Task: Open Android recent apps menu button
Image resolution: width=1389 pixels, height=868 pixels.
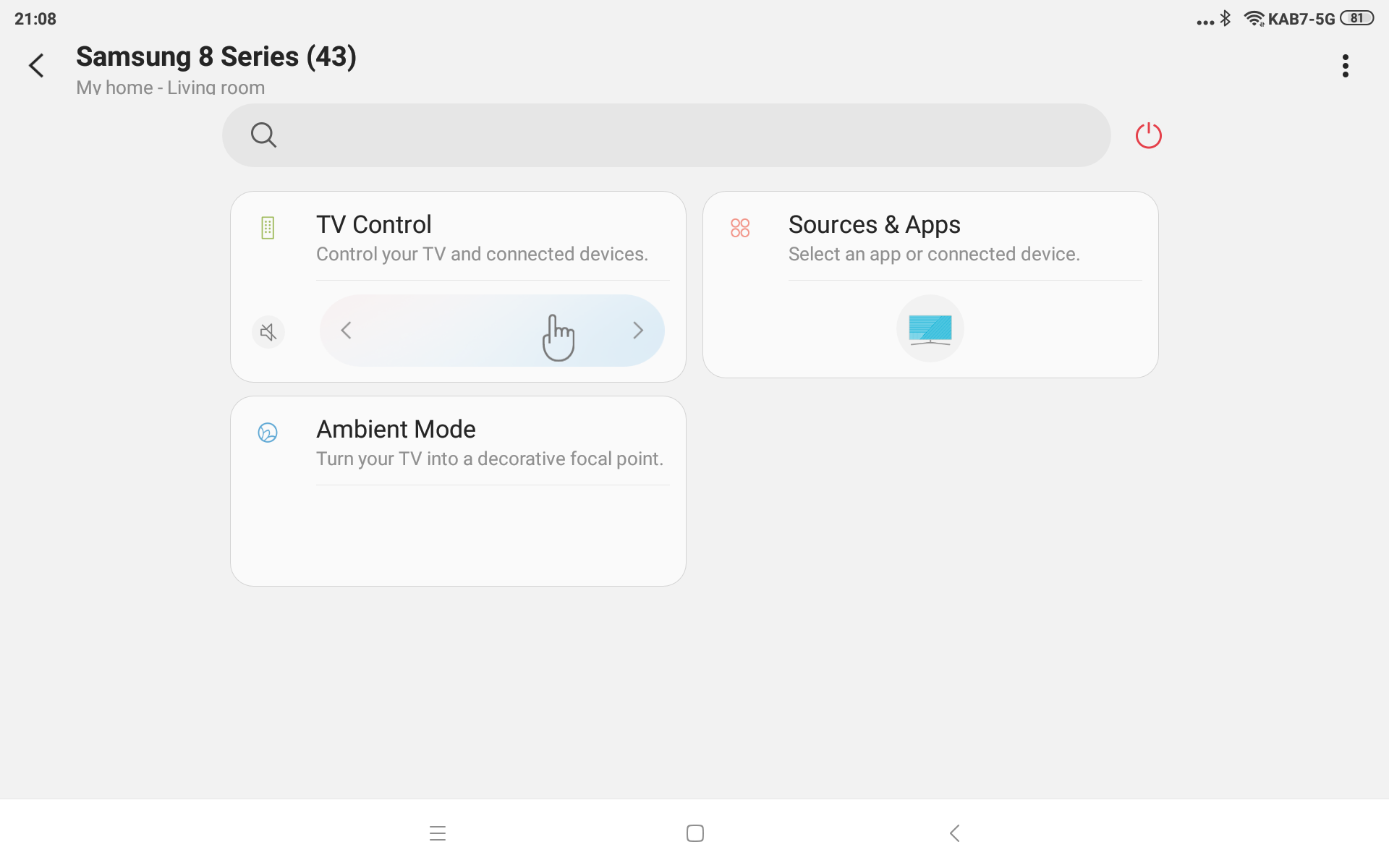Action: point(438,833)
